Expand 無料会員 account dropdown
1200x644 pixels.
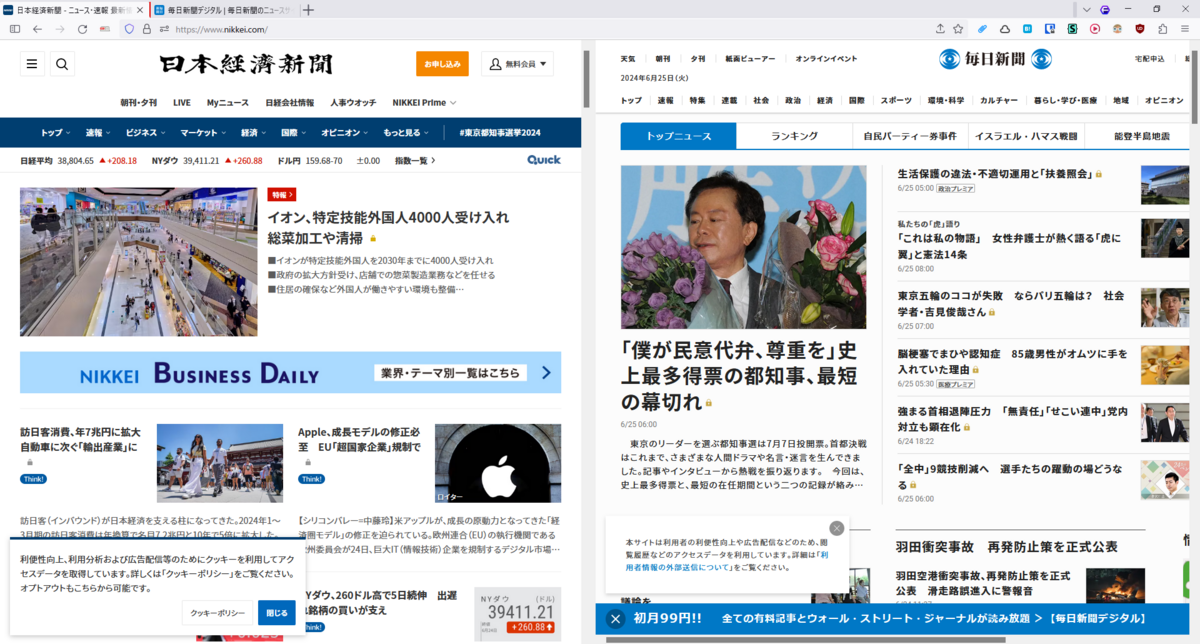click(x=517, y=64)
